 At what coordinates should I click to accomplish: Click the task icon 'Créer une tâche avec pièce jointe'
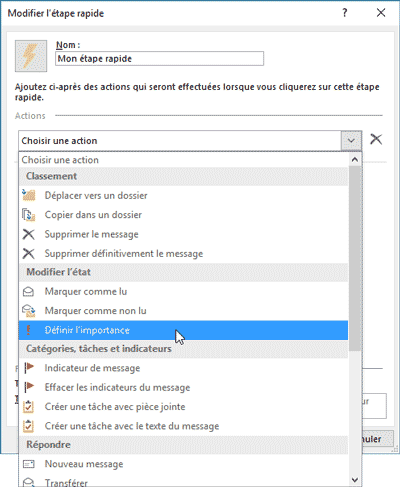coord(28,406)
